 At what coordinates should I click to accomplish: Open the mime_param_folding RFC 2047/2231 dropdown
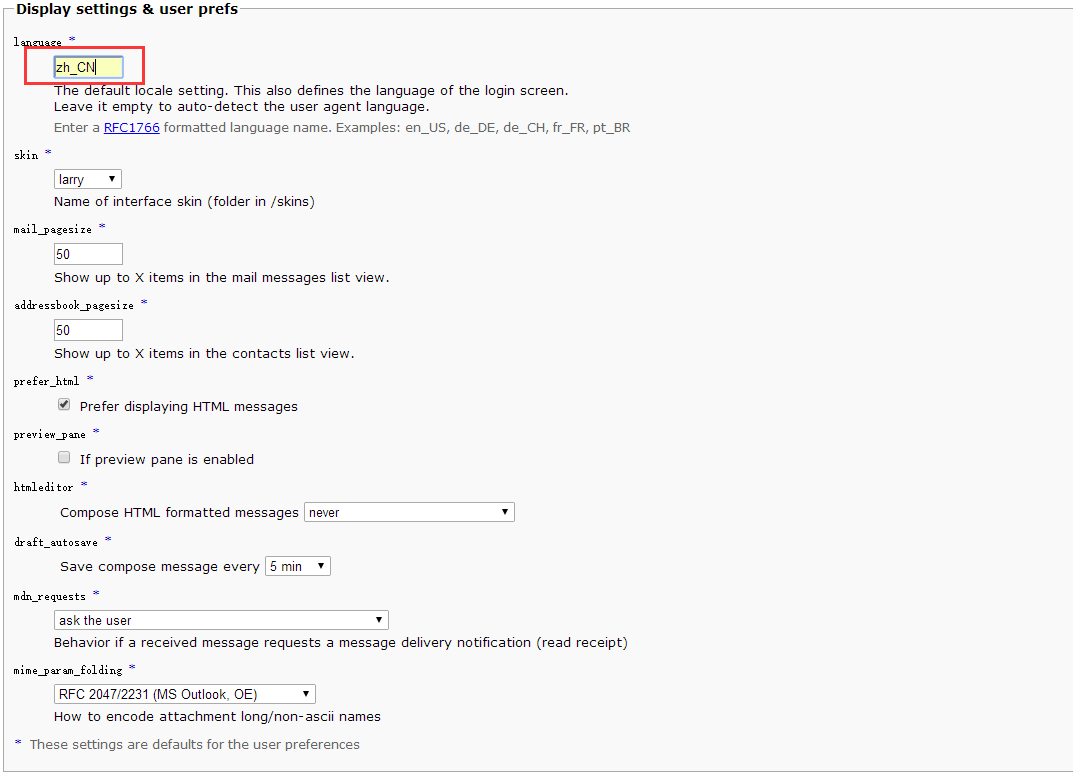pos(184,694)
